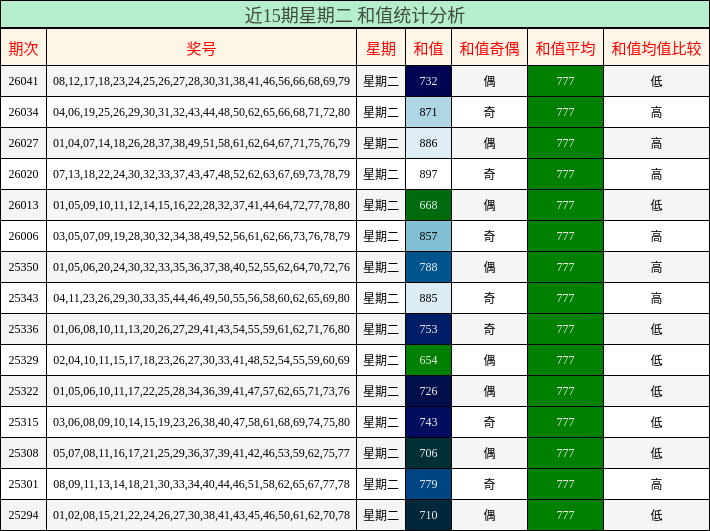Click the sum value 885 cell
710x531 pixels.
click(428, 298)
